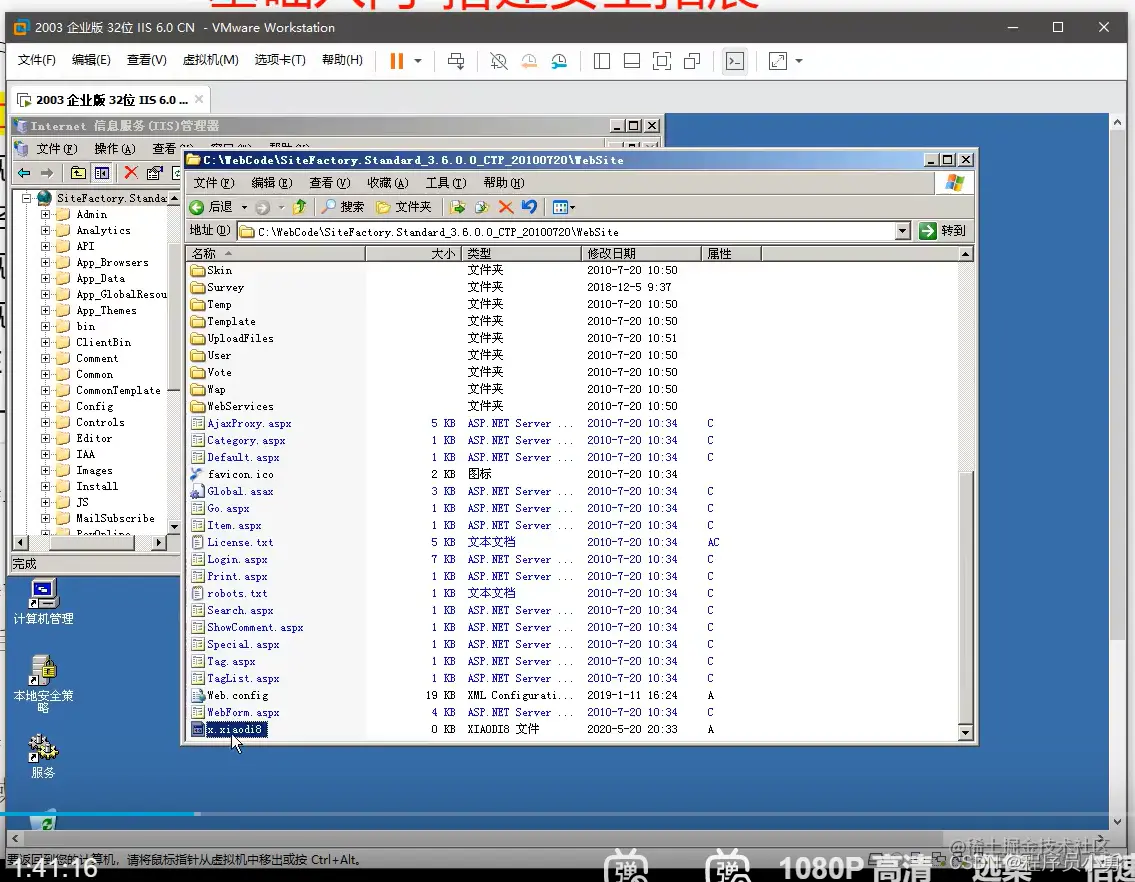
Task: Open the pause button dropdown arrow in VMware
Action: (x=418, y=61)
